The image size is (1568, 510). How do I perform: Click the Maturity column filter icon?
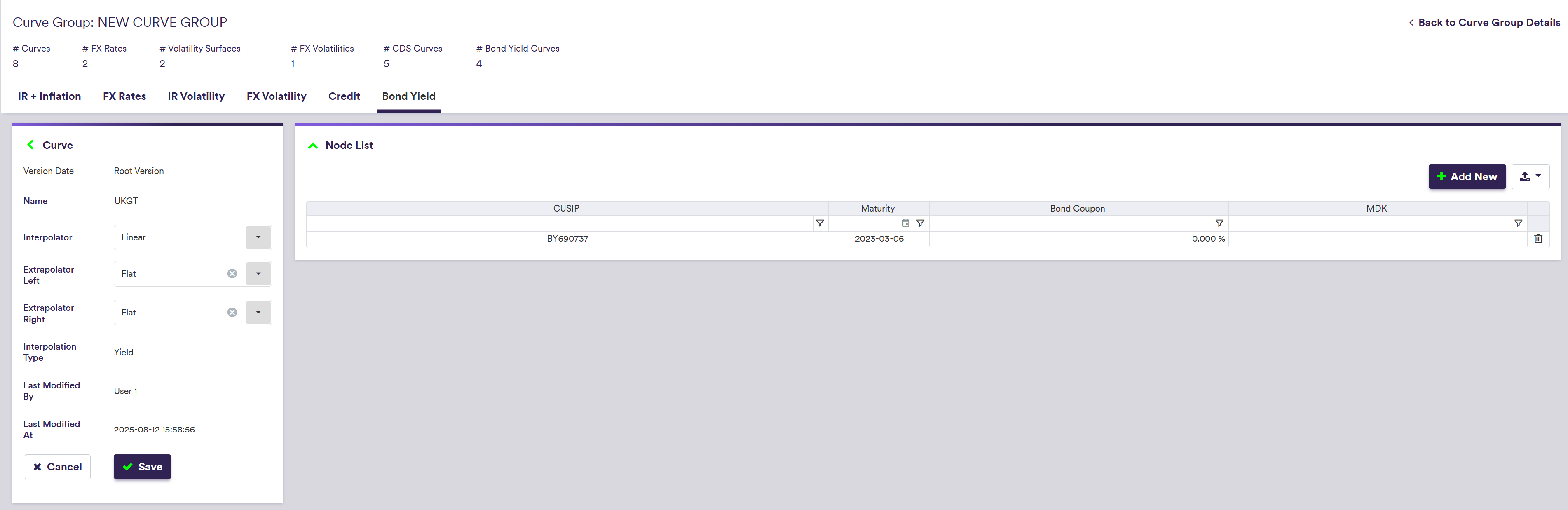tap(920, 223)
